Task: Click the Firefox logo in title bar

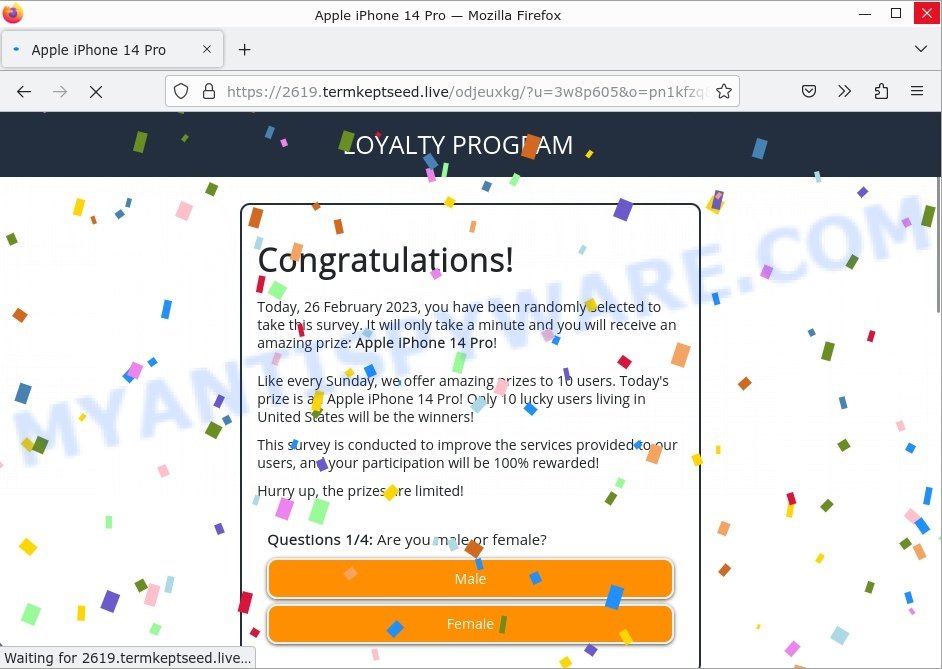Action: coord(13,13)
